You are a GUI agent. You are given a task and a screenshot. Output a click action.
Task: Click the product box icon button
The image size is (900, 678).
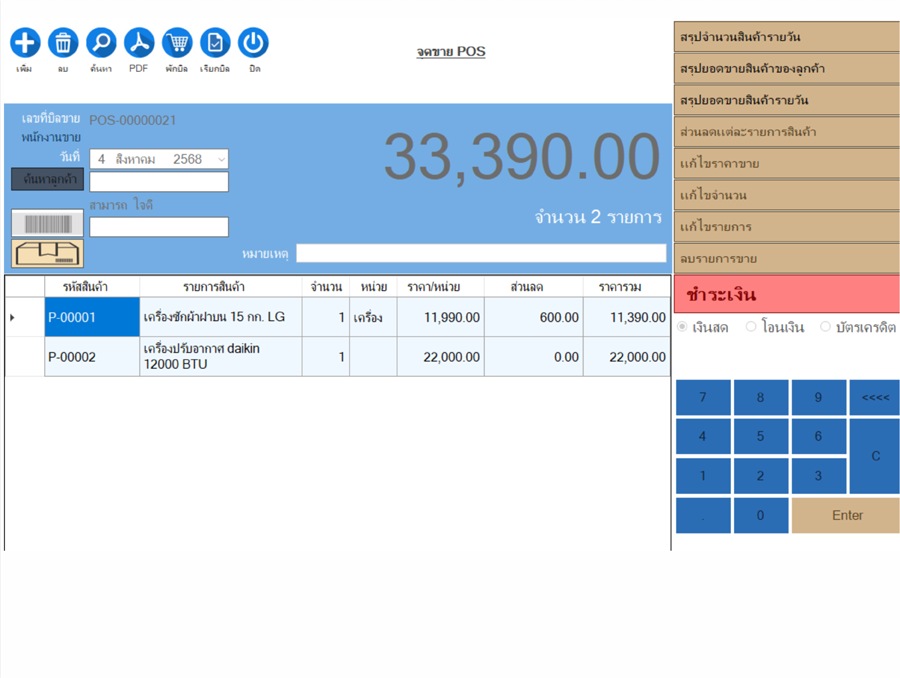click(47, 253)
